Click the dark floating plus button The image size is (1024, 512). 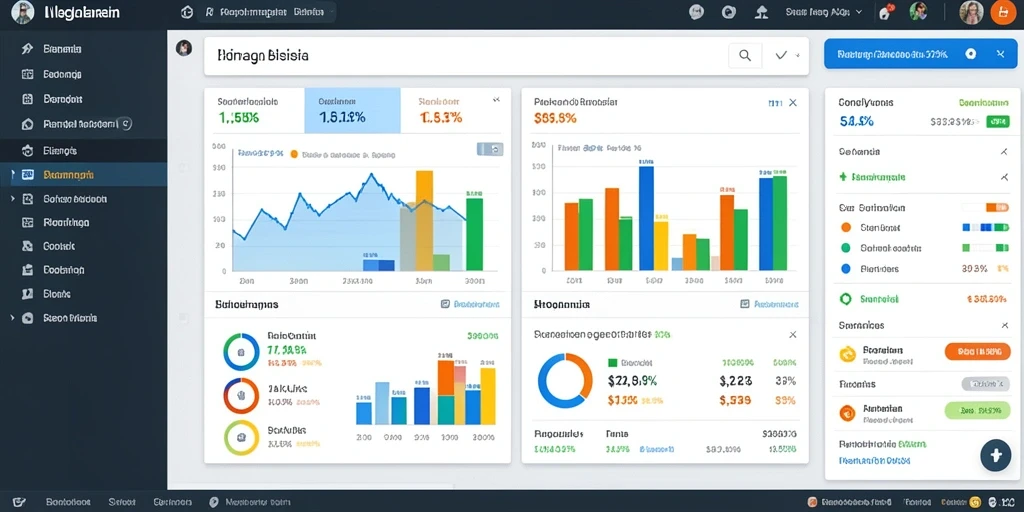point(995,455)
